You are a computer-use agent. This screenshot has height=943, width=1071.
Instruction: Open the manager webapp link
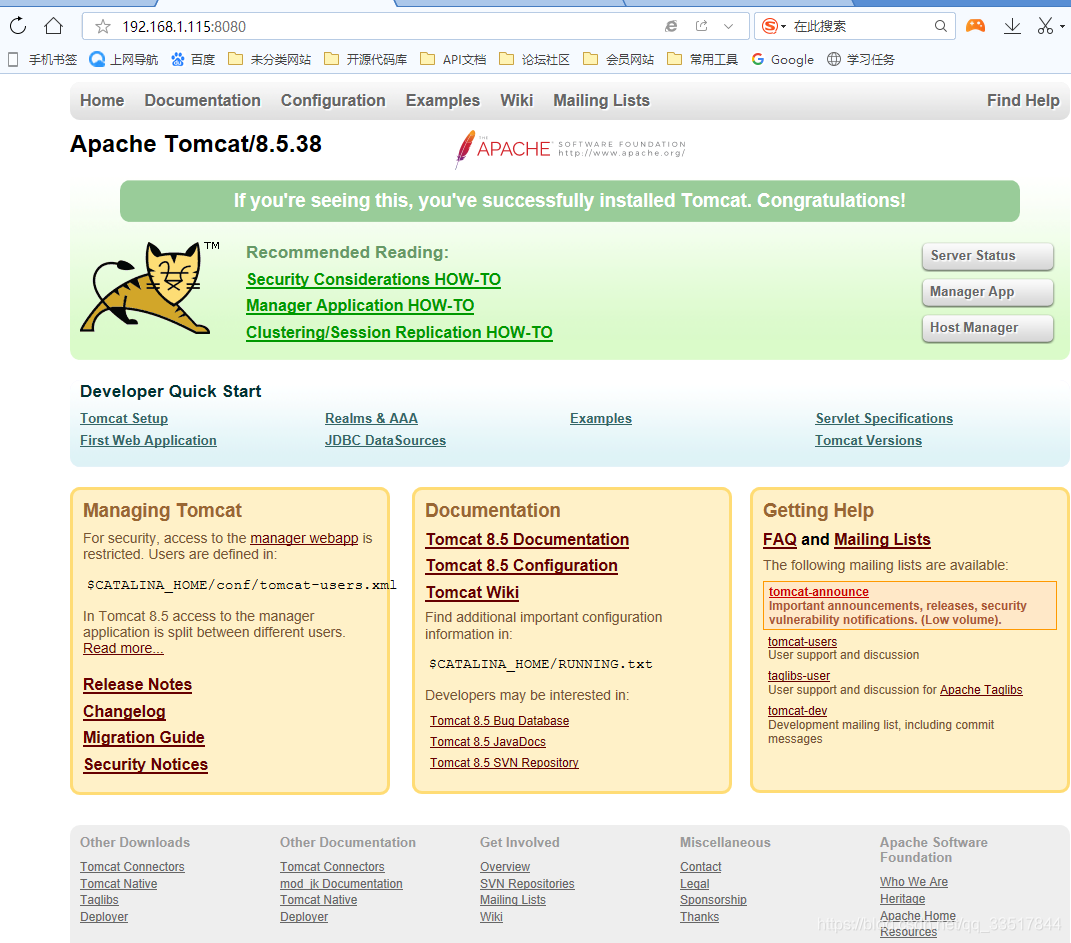[x=304, y=538]
